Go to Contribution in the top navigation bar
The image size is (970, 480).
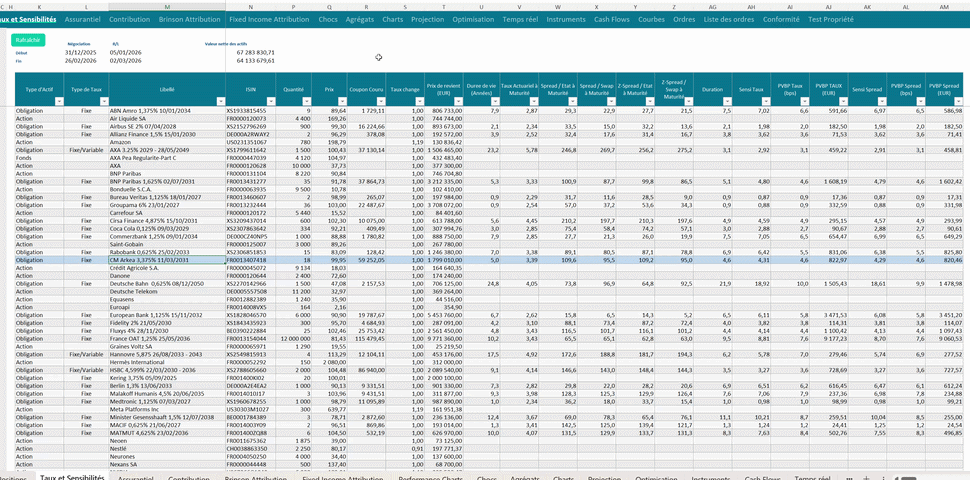129,19
